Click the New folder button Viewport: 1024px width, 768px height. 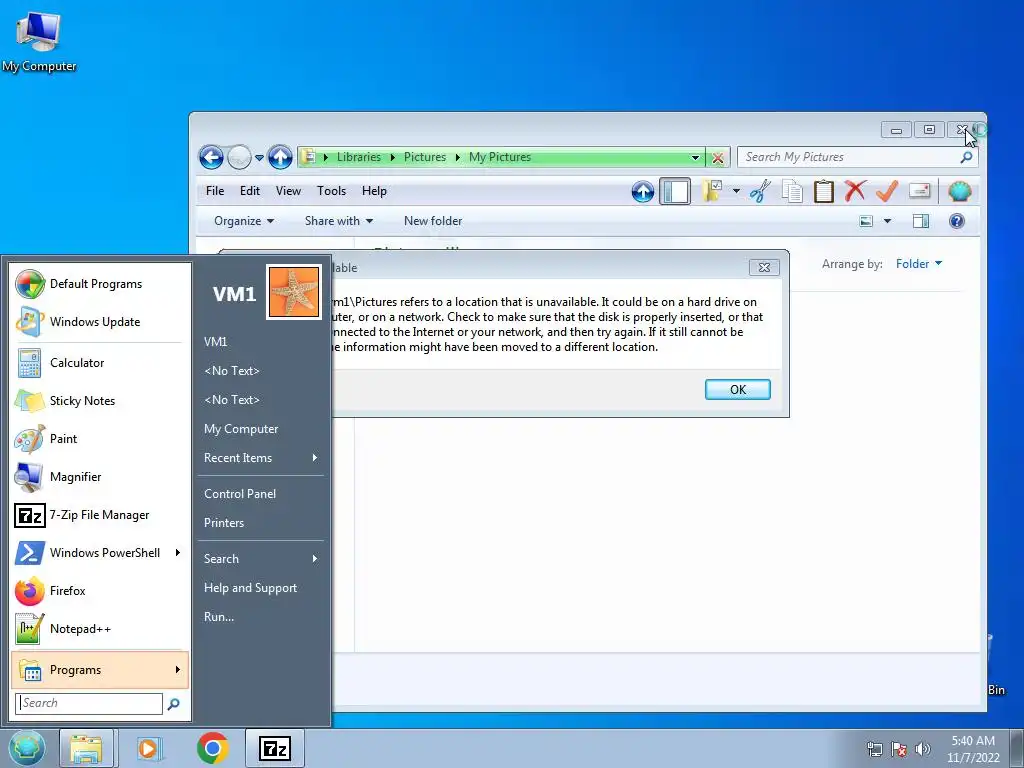(433, 221)
